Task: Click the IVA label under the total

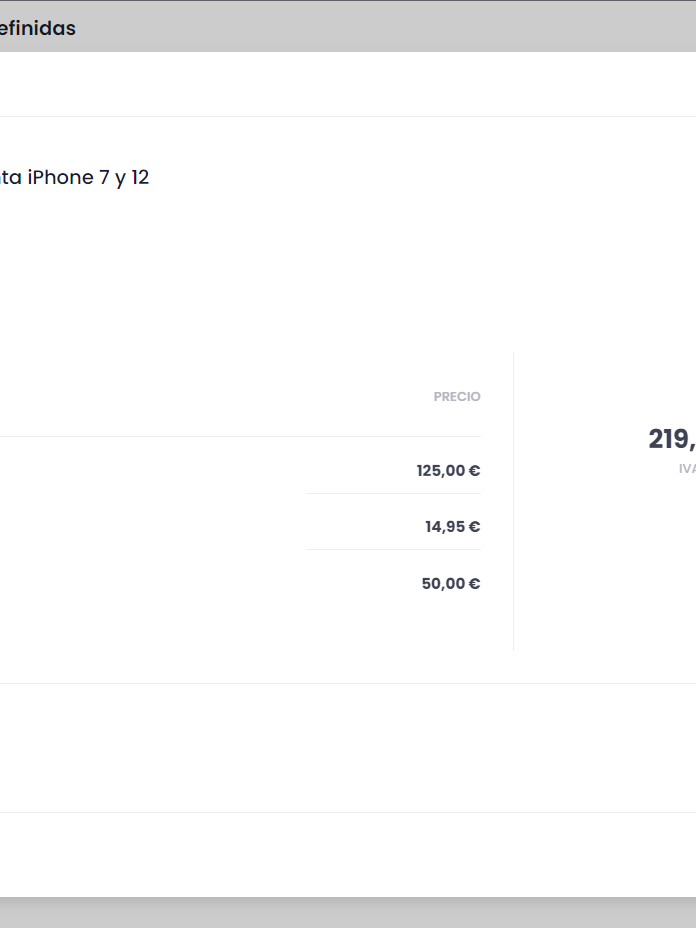Action: pos(687,468)
